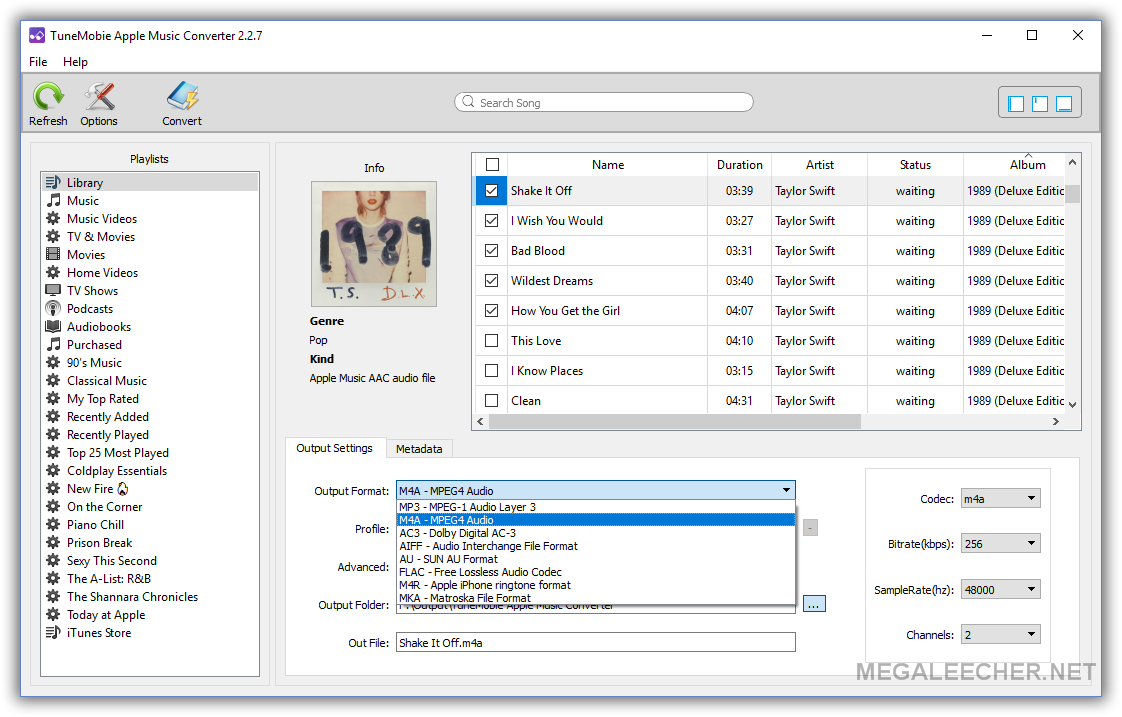
Task: Click the Search Song field
Action: [x=604, y=102]
